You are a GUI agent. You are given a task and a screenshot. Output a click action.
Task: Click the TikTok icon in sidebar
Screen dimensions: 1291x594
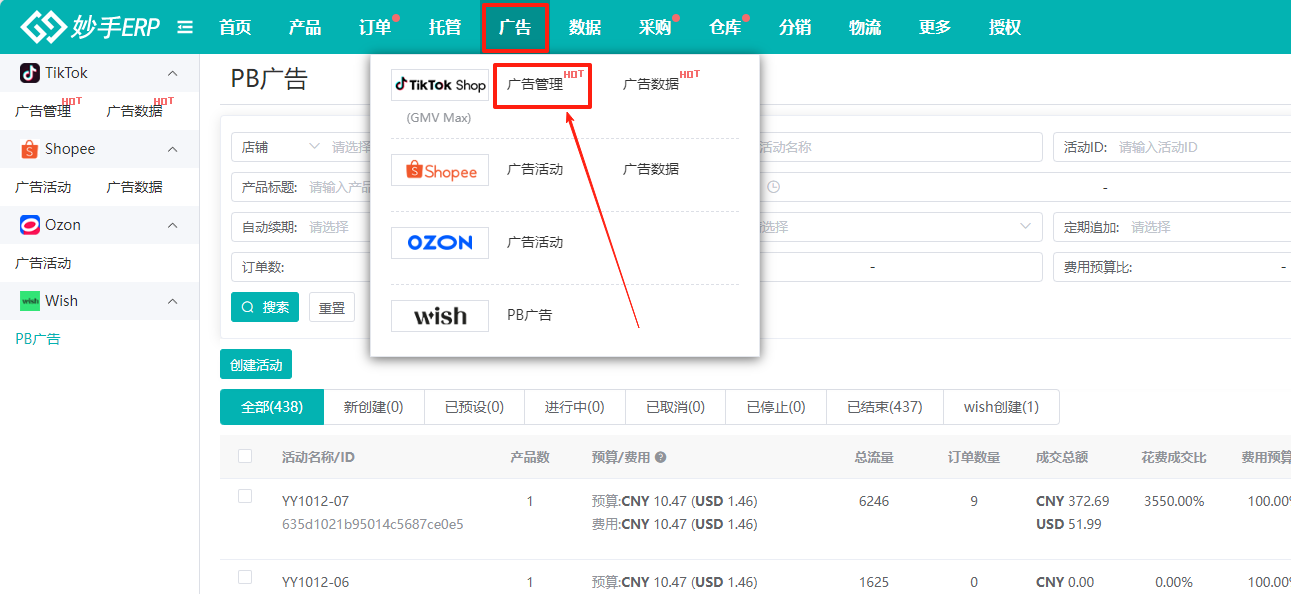coord(30,73)
